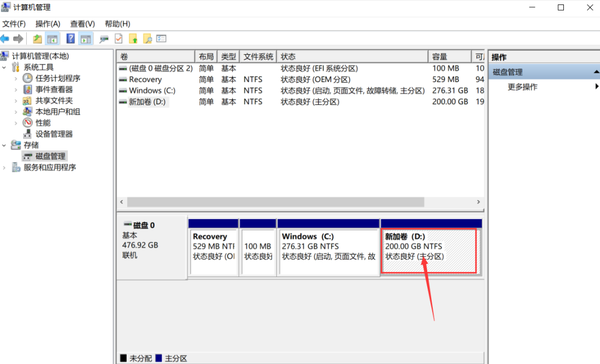The width and height of the screenshot is (600, 364).
Task: Expand the 性能 tree node
Action: click(16, 123)
